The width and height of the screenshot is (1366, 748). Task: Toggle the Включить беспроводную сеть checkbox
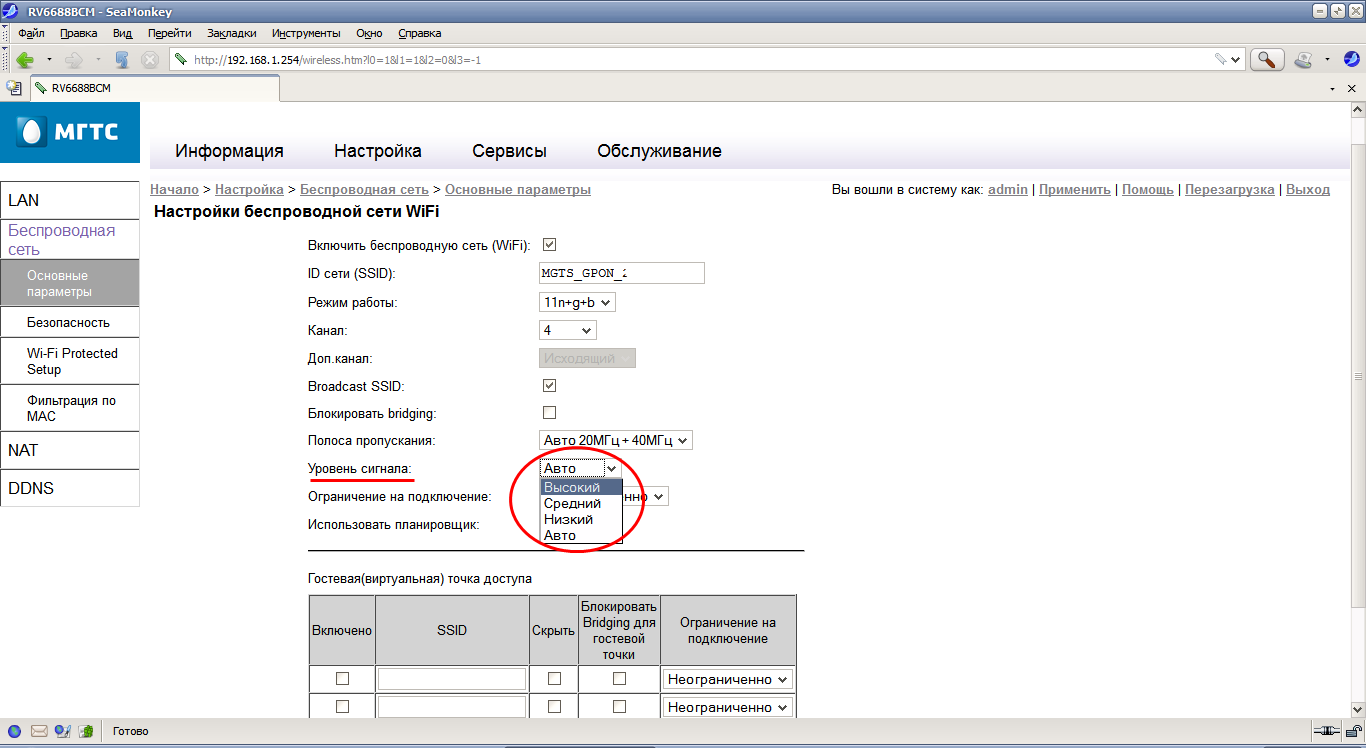(549, 245)
